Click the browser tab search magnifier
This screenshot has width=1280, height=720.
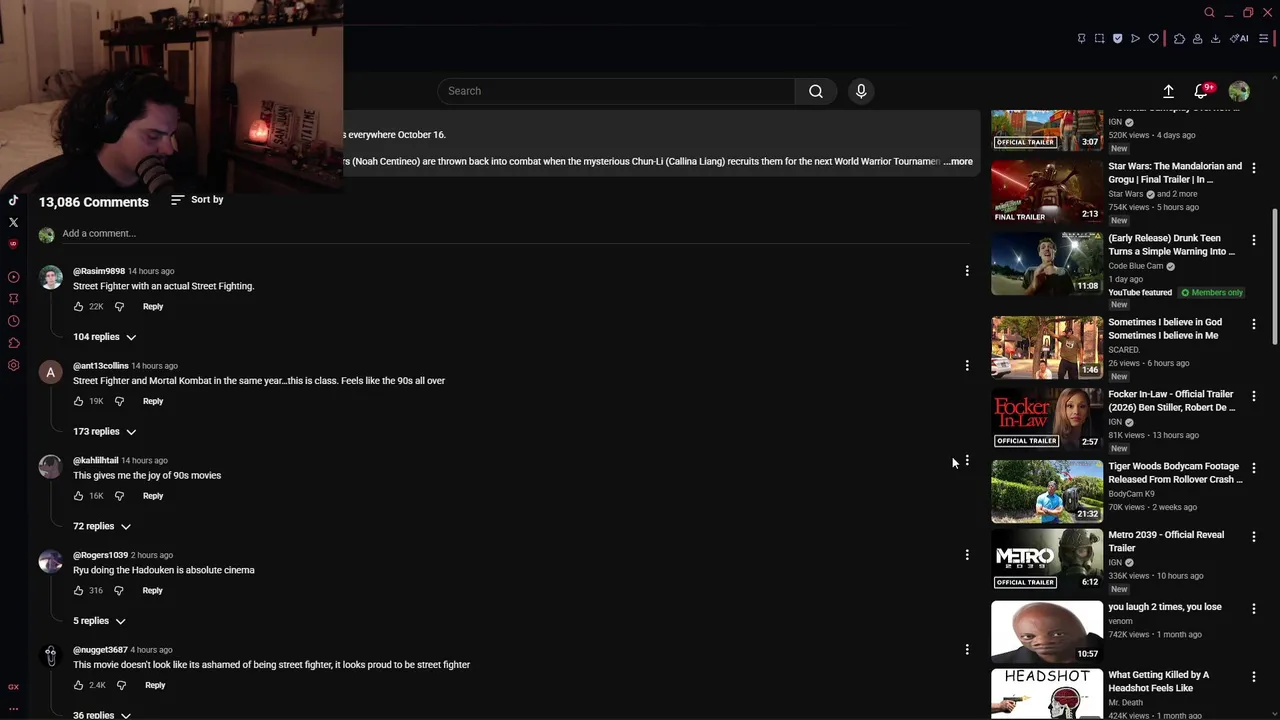[x=1209, y=12]
